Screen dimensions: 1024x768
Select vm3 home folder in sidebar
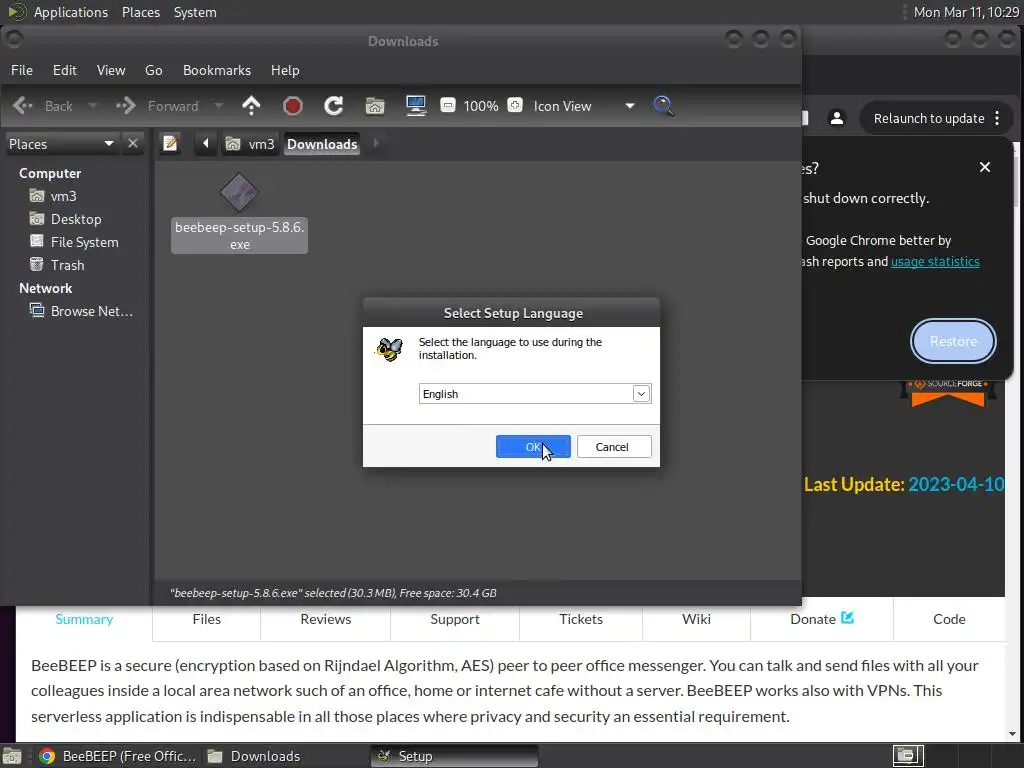pyautogui.click(x=63, y=196)
